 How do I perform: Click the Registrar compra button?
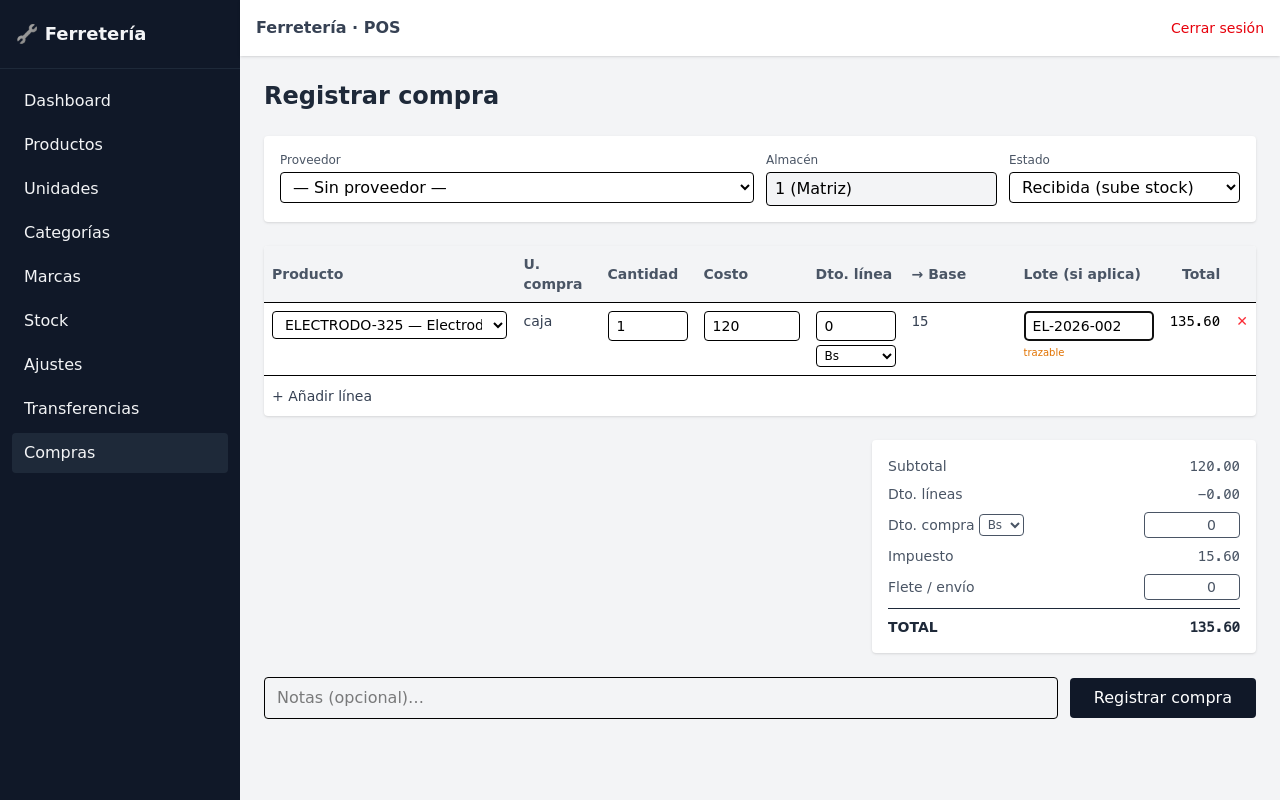pyautogui.click(x=1163, y=698)
